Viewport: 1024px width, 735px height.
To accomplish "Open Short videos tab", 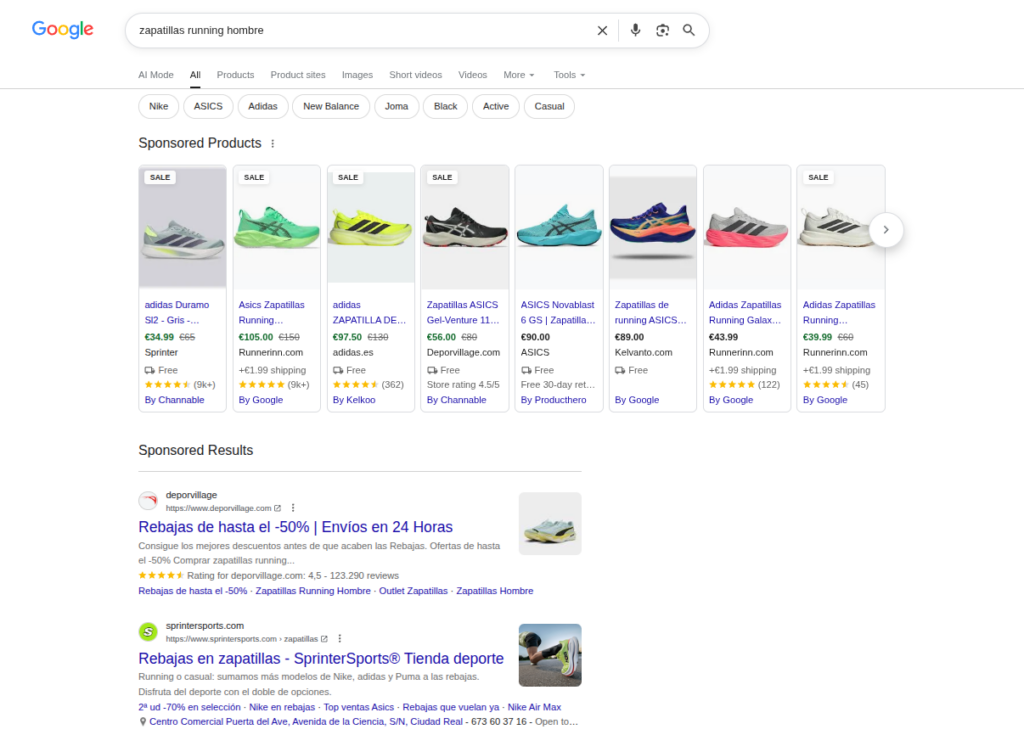I will (x=415, y=74).
